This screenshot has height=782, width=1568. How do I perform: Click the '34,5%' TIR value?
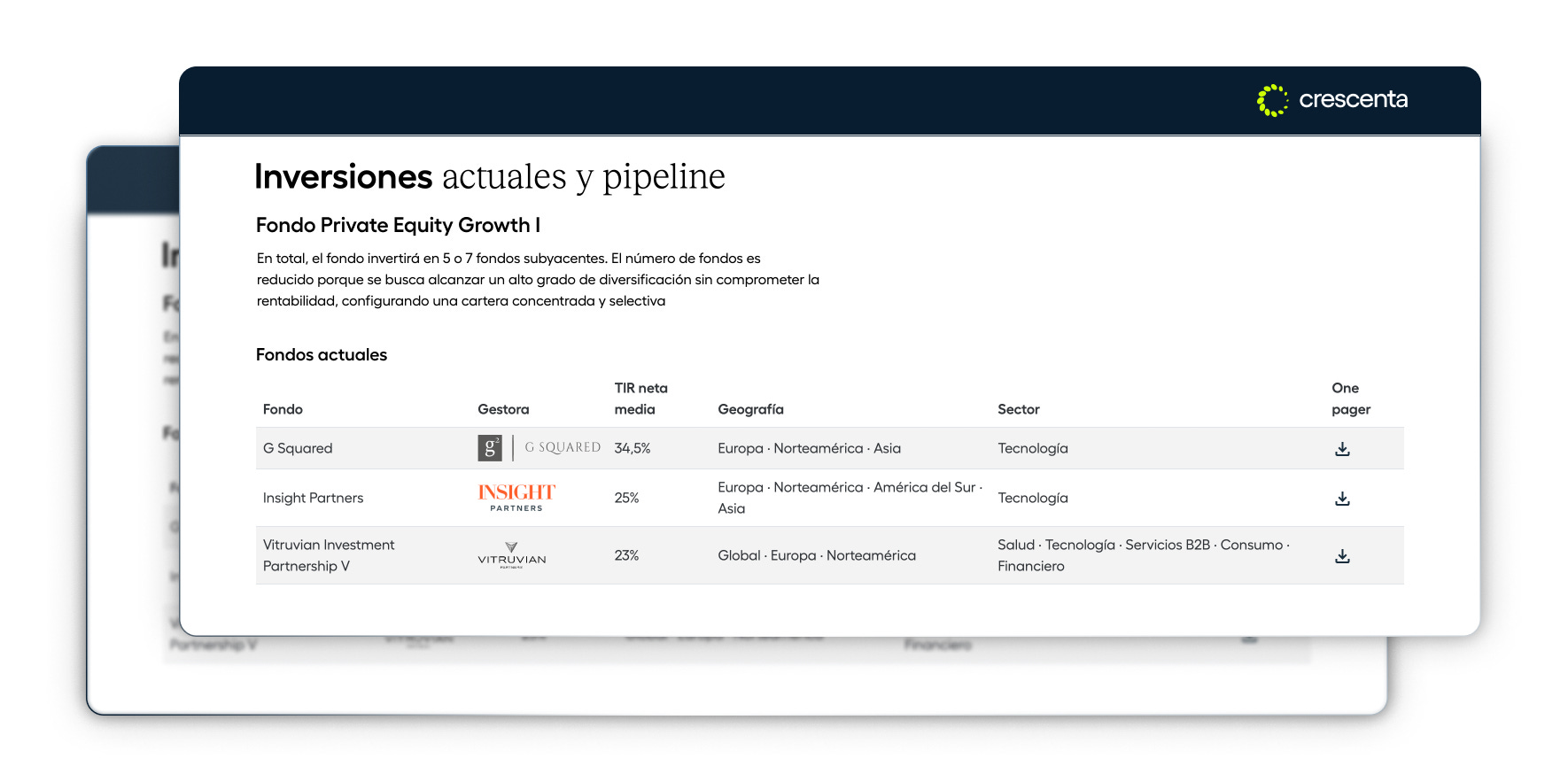633,448
